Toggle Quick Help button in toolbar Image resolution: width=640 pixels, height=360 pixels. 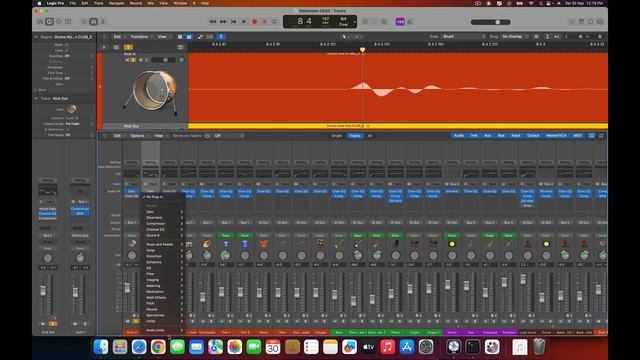tap(59, 22)
